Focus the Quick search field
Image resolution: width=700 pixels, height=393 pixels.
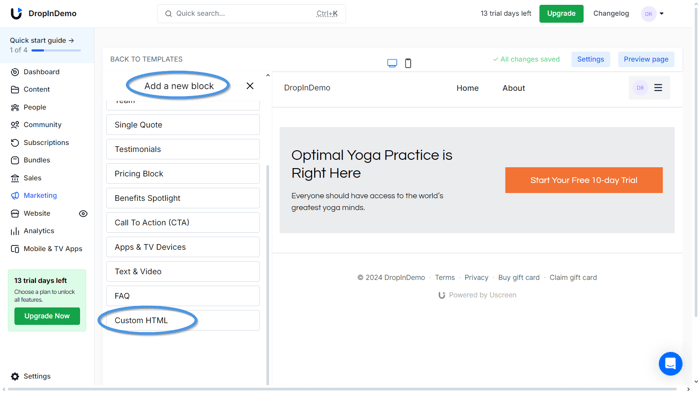click(251, 14)
